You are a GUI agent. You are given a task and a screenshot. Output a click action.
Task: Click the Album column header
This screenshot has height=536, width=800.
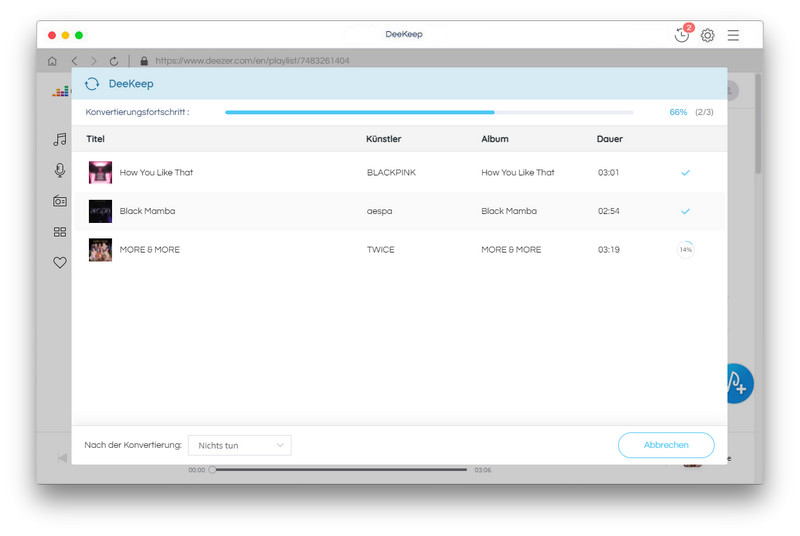[x=495, y=139]
